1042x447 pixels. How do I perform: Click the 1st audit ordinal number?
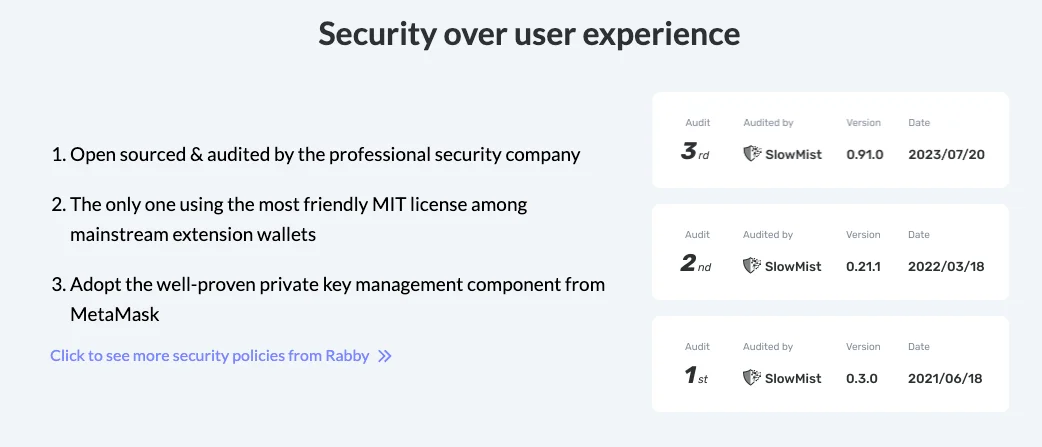click(695, 378)
